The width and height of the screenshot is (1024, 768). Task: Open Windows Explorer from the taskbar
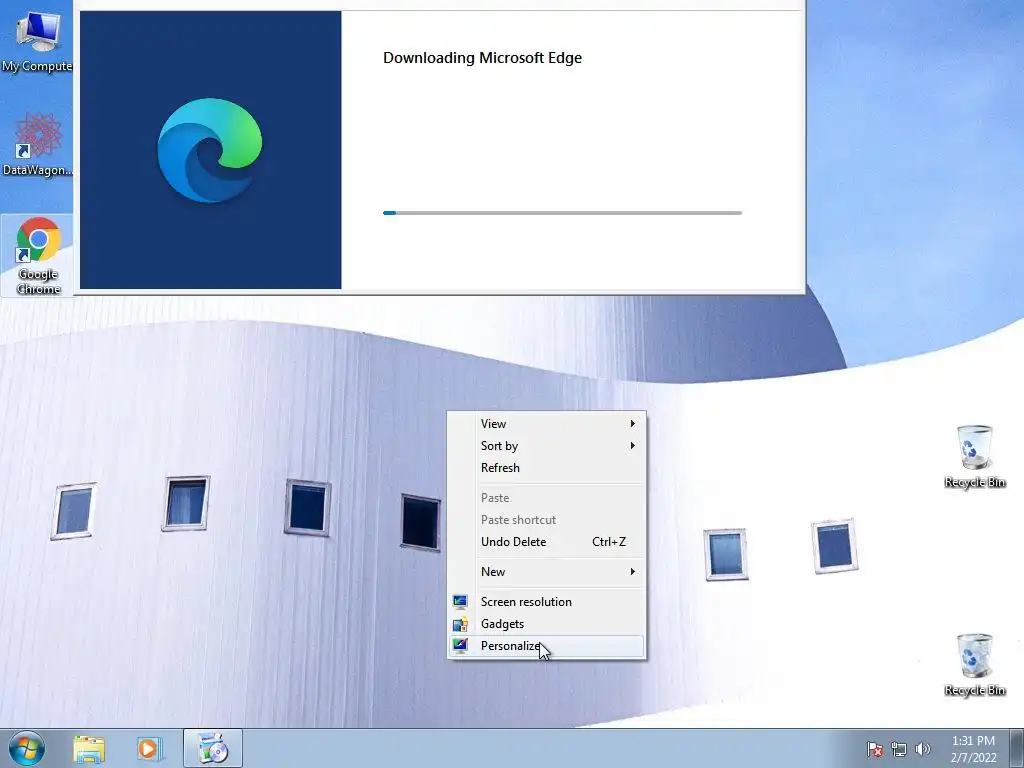tap(89, 749)
